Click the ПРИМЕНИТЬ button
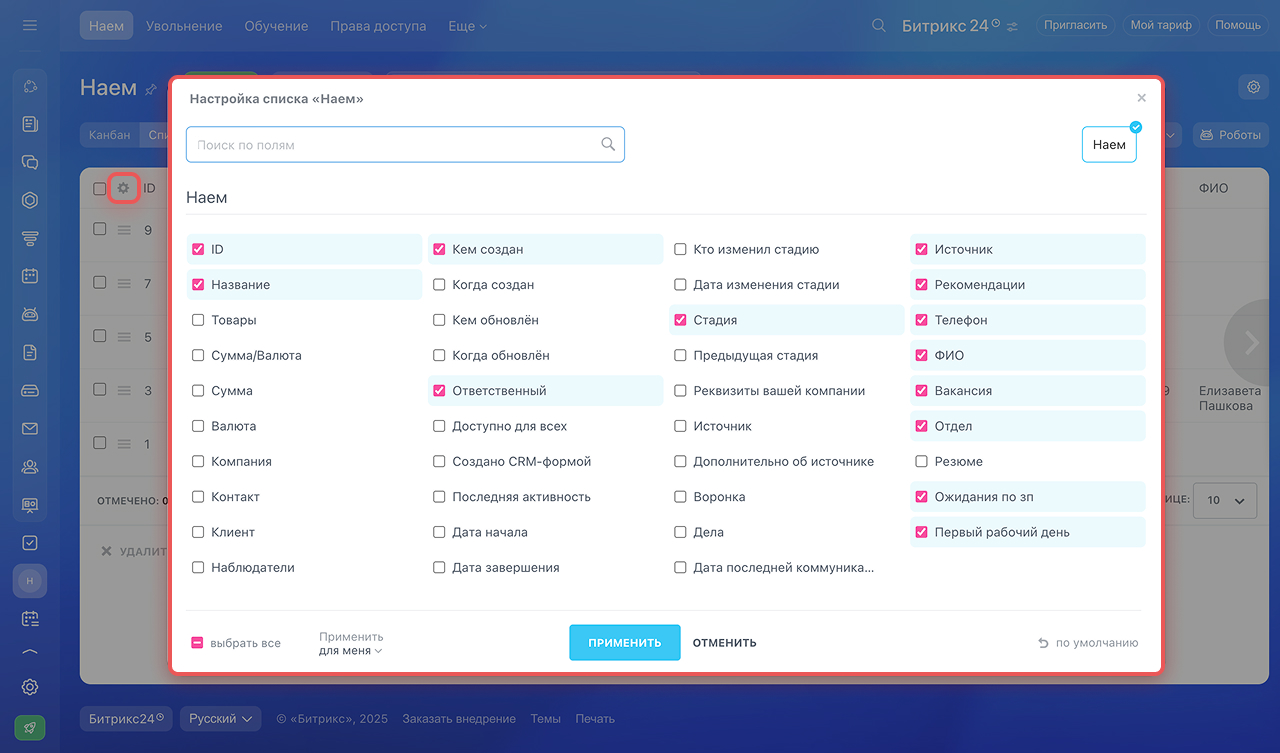Screen dimensions: 1280x753 [625, 643]
